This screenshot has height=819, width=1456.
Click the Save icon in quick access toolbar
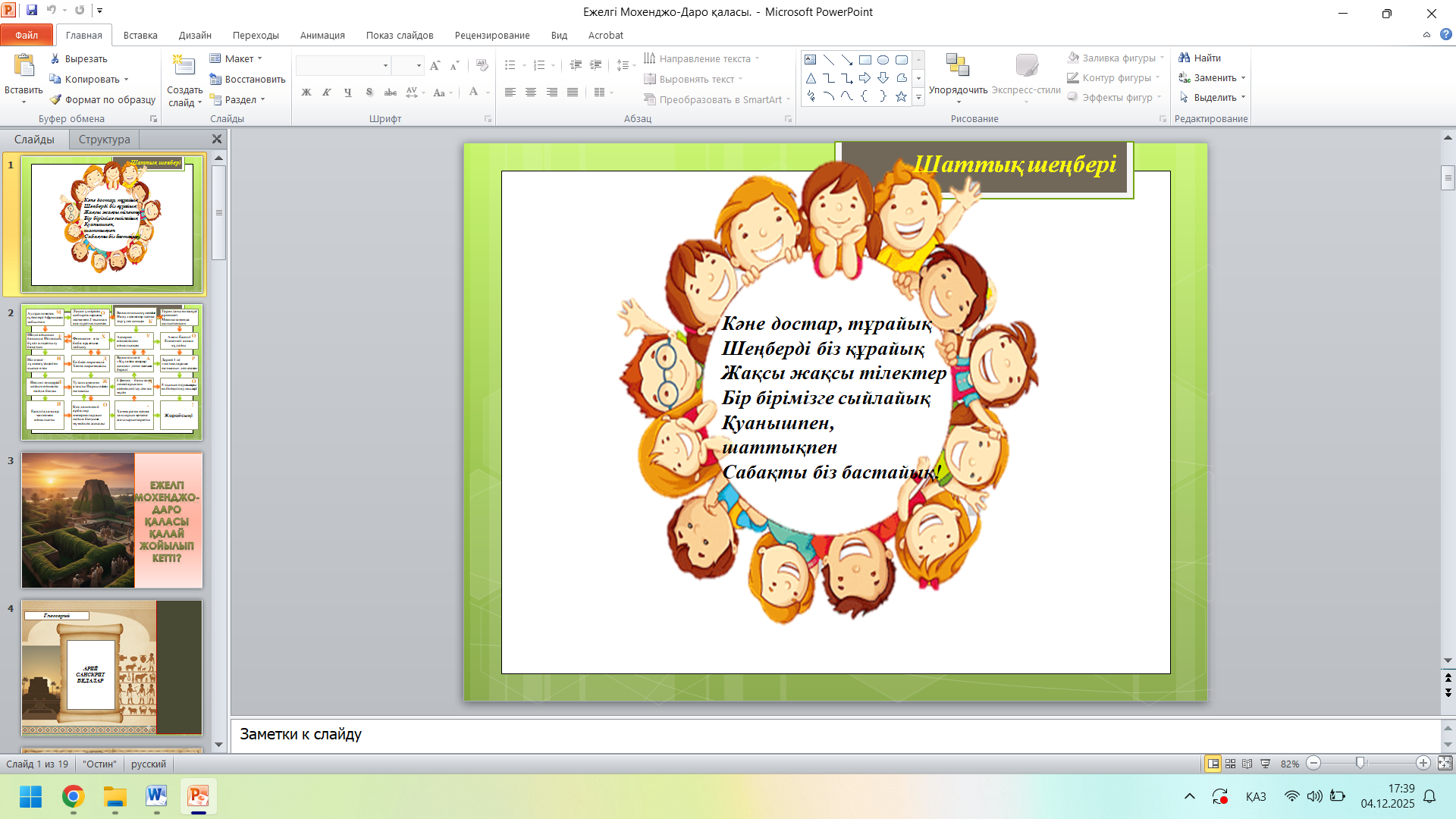pyautogui.click(x=32, y=11)
